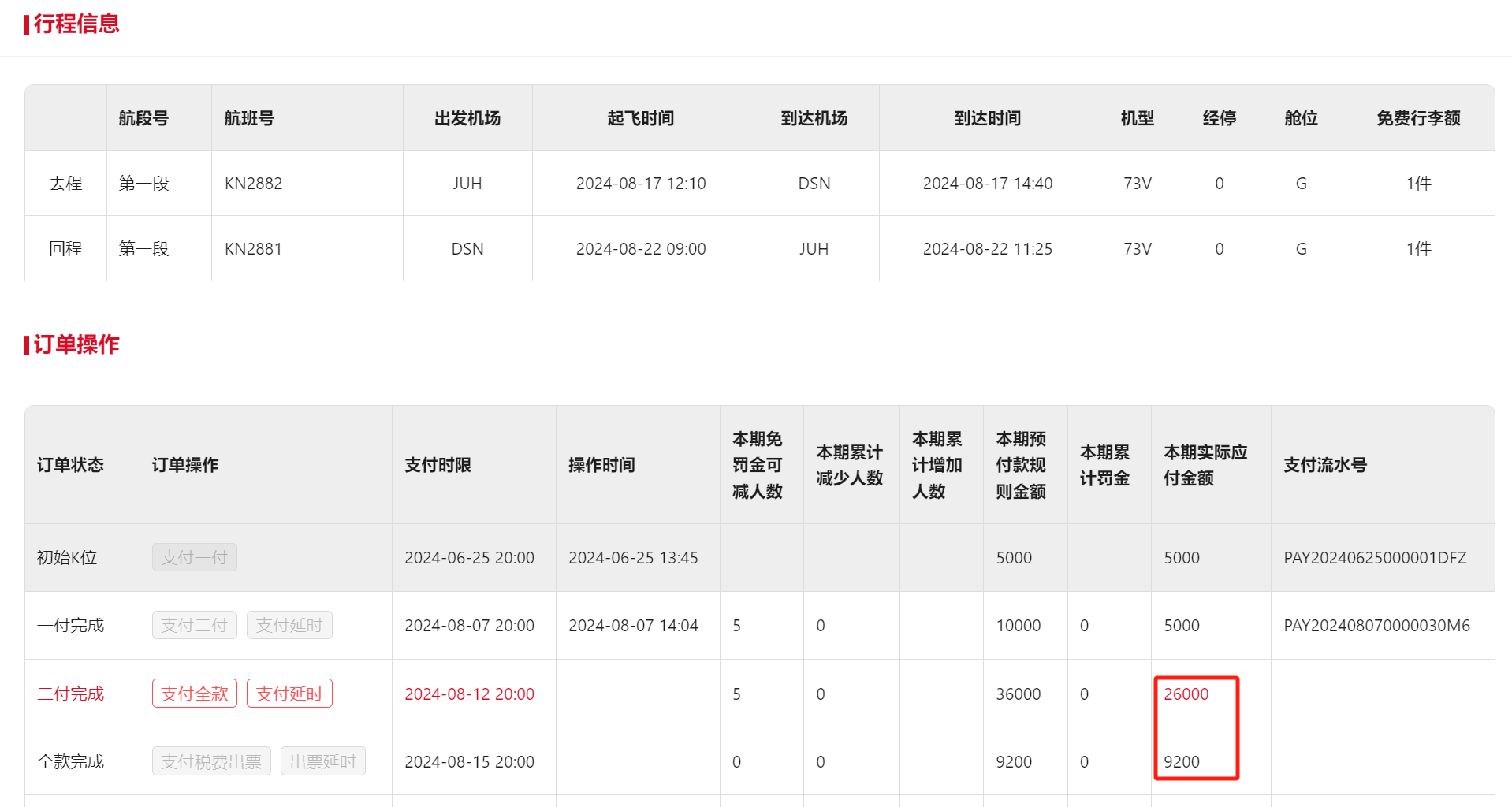
Task: Click the 行程信息 section heading
Action: click(76, 24)
